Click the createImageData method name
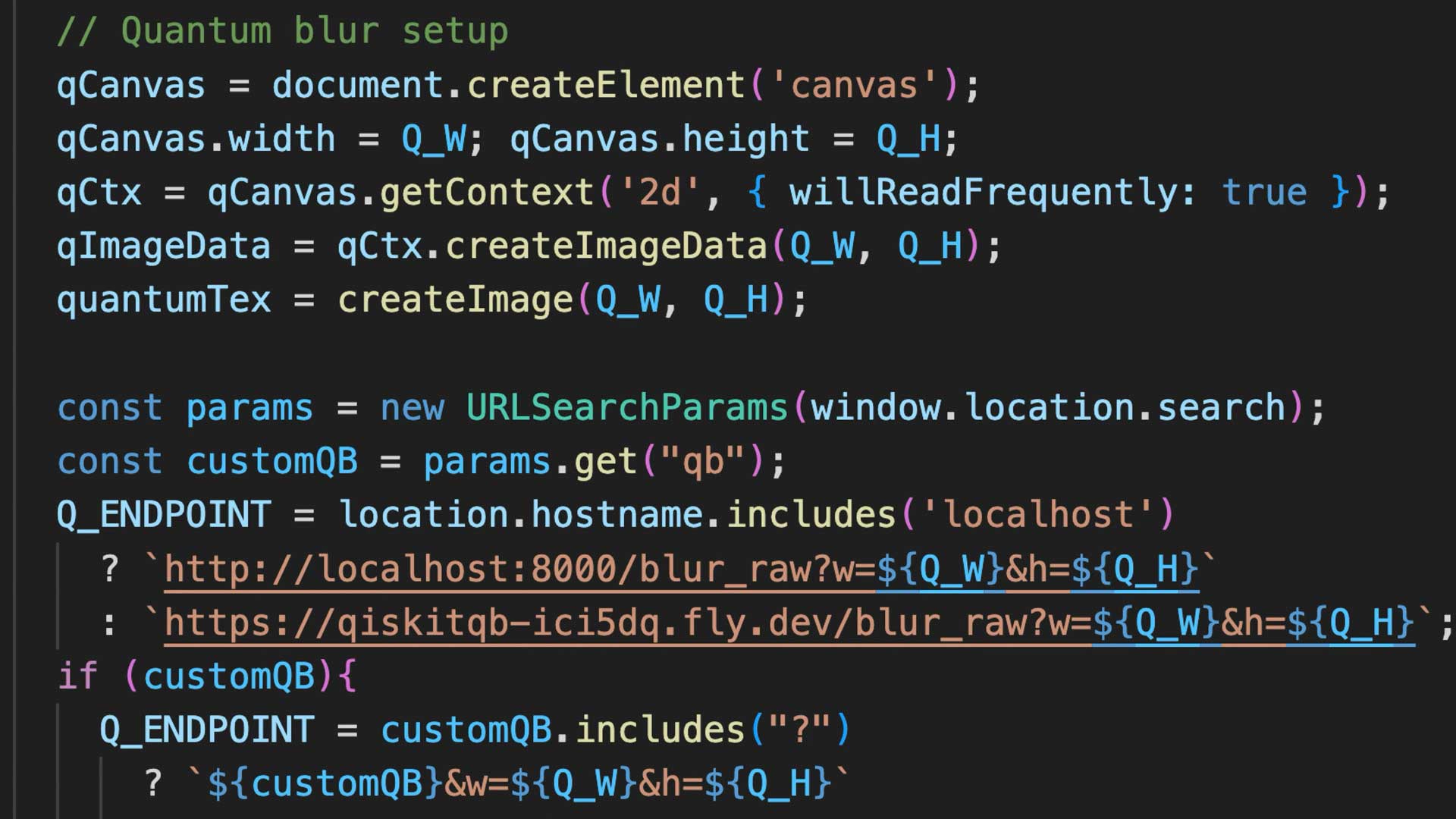The width and height of the screenshot is (1456, 819). [607, 246]
